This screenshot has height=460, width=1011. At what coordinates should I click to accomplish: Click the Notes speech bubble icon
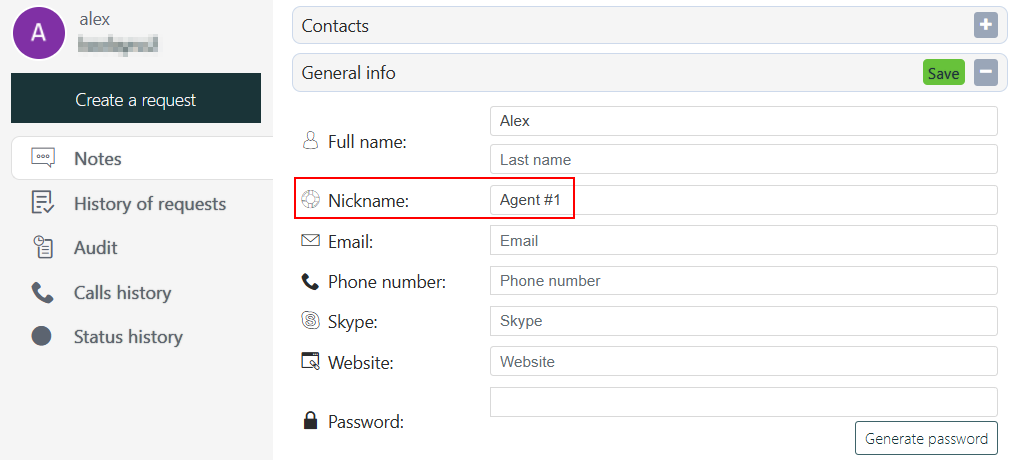click(42, 158)
